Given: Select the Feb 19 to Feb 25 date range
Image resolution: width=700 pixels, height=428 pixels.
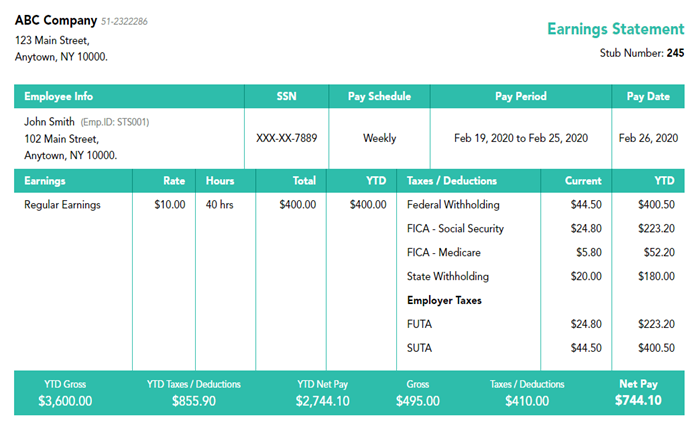Looking at the screenshot, I should (521, 138).
